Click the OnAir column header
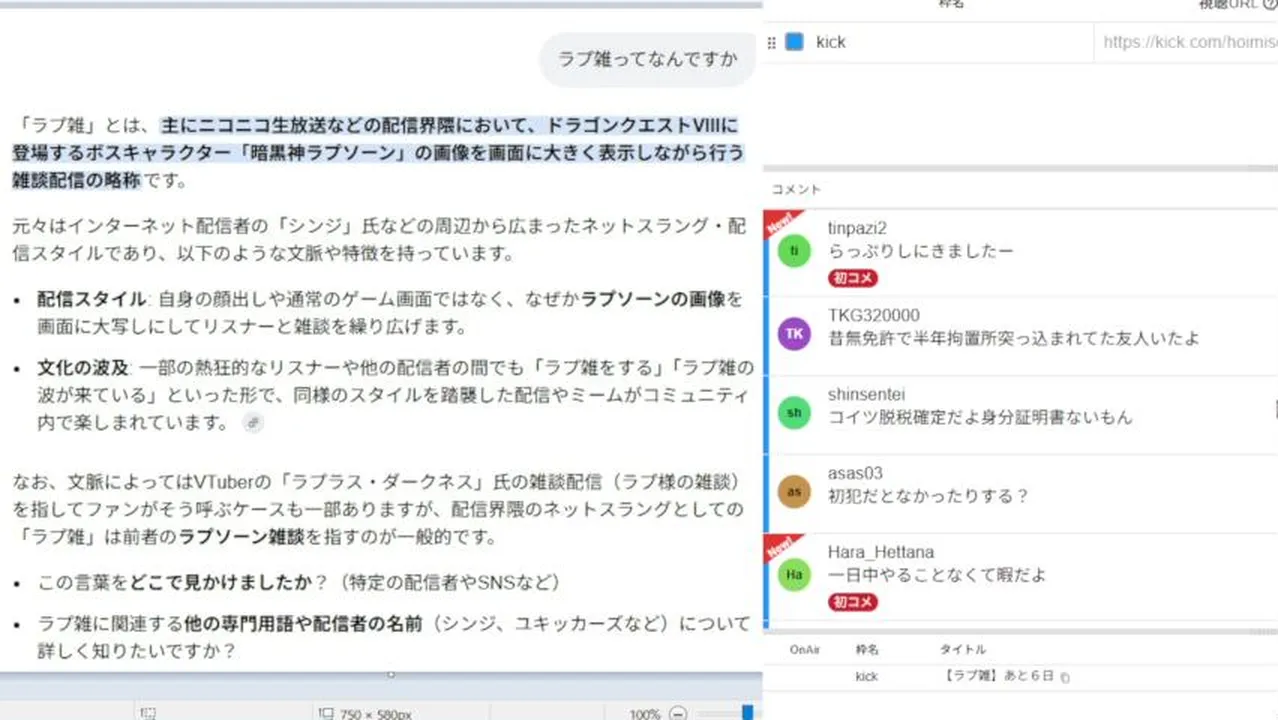The image size is (1278, 720). click(805, 650)
